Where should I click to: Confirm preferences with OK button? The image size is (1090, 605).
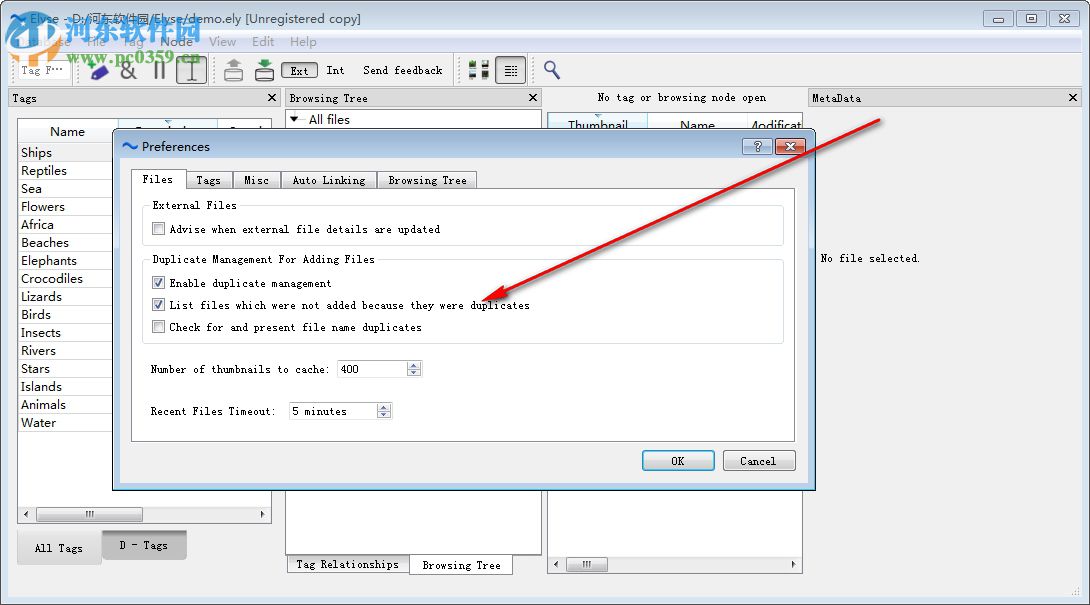[x=678, y=460]
